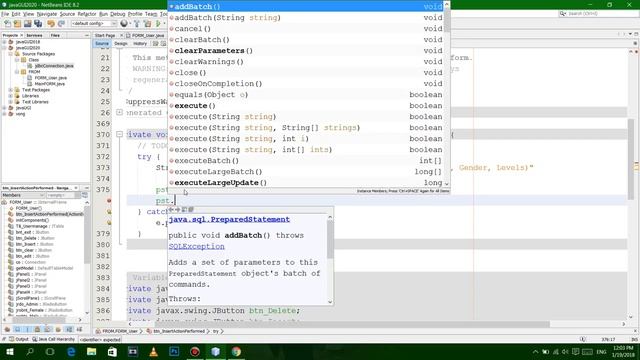
Task: Click the orange Undo toolbar icon
Action: [51, 24]
